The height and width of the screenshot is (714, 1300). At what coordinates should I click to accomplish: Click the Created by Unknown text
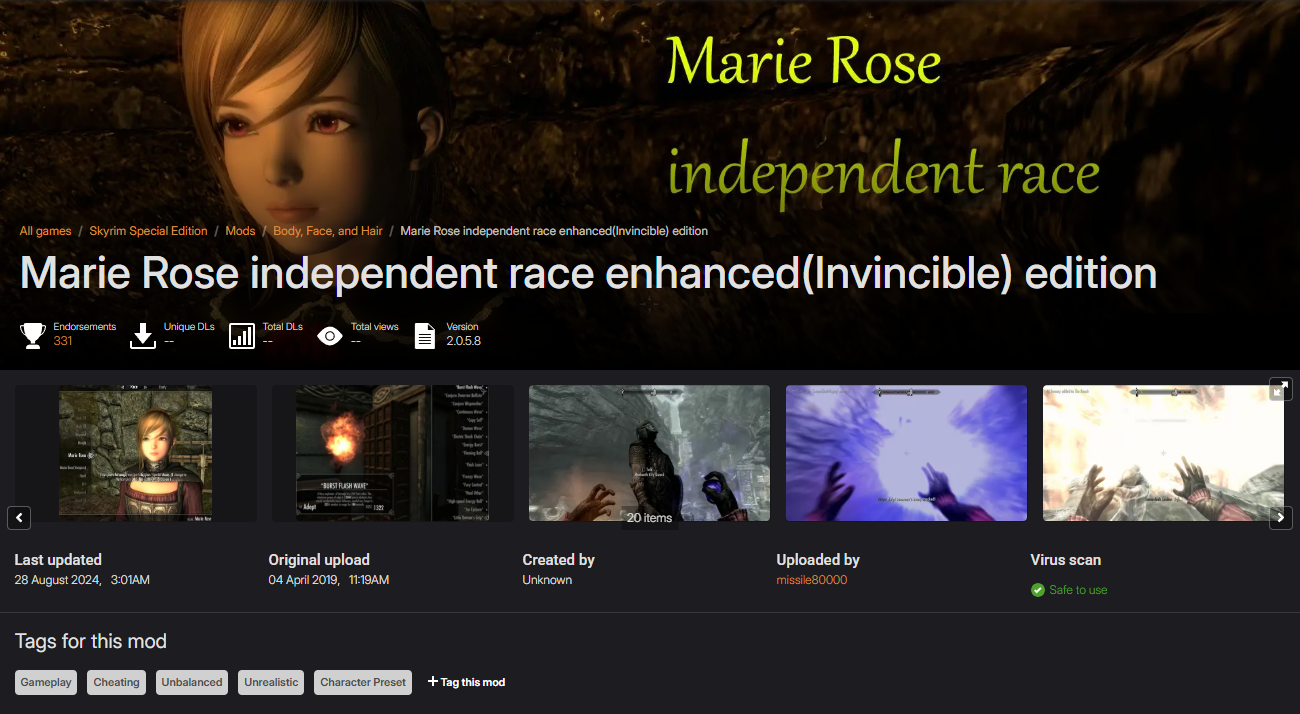point(547,580)
